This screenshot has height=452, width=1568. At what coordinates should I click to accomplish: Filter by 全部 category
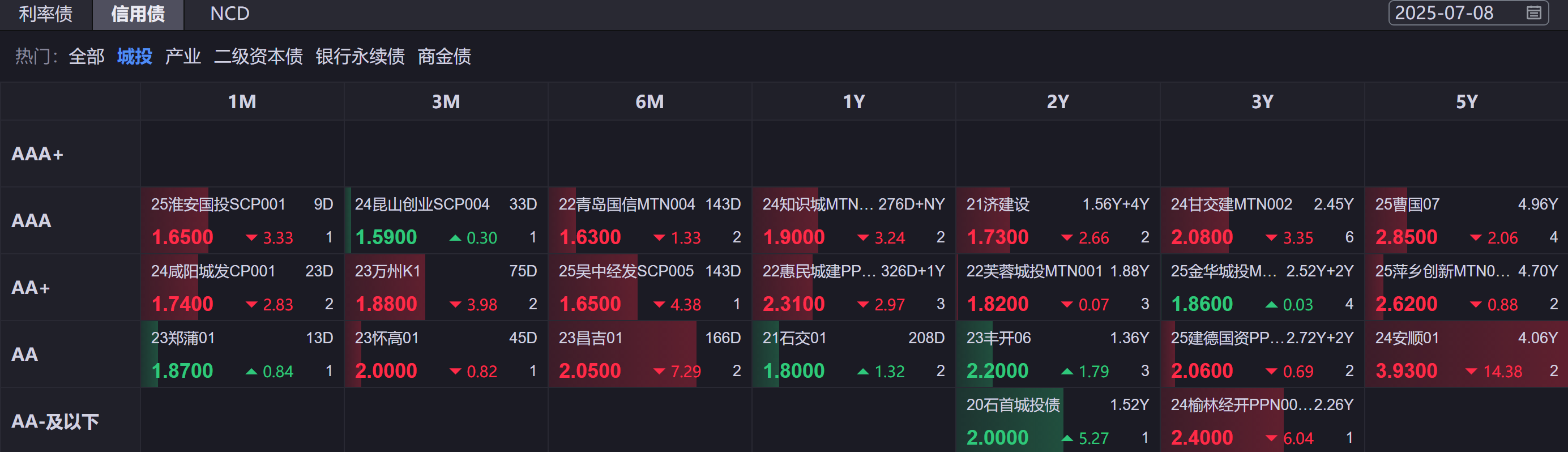(x=87, y=57)
